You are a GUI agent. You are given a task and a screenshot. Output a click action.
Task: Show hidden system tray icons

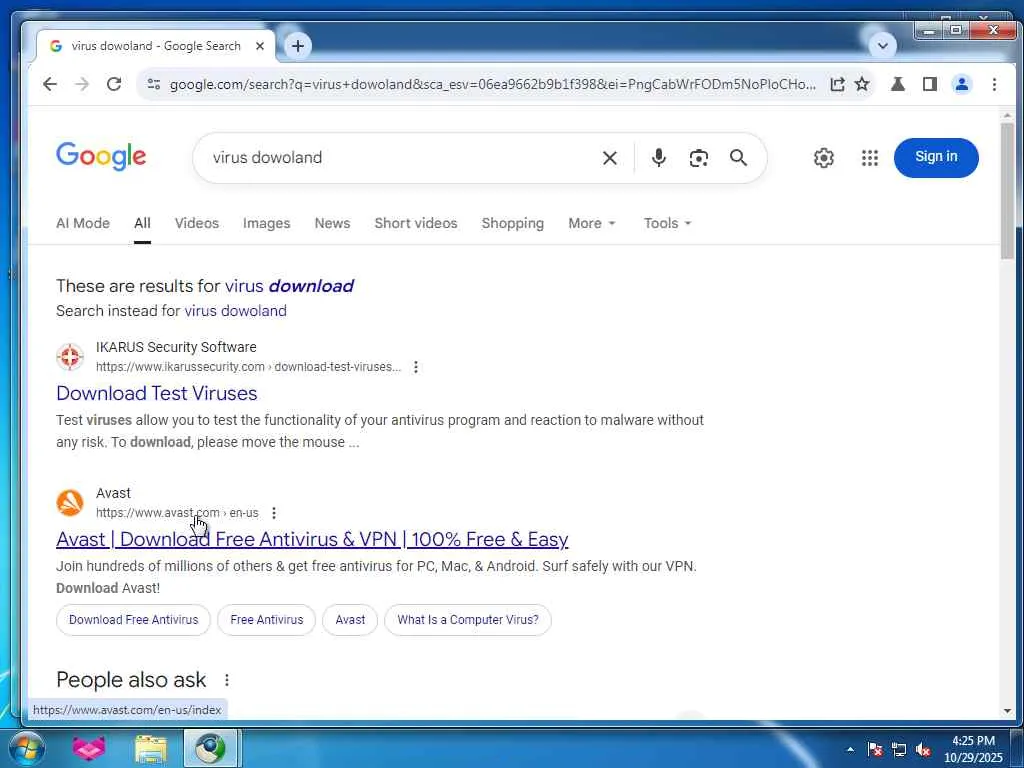tap(850, 749)
